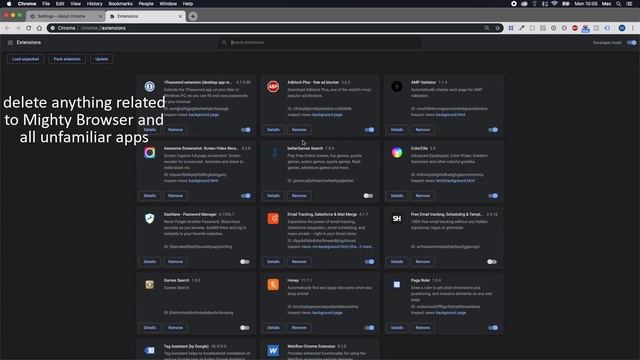Click Load unpacked button
640x360 pixels.
(x=25, y=59)
